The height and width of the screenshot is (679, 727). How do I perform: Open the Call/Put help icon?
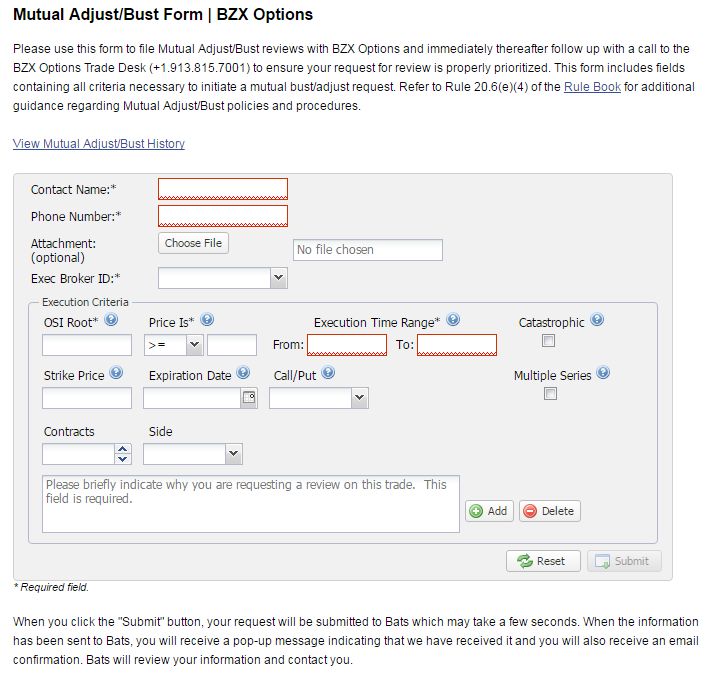coord(328,372)
